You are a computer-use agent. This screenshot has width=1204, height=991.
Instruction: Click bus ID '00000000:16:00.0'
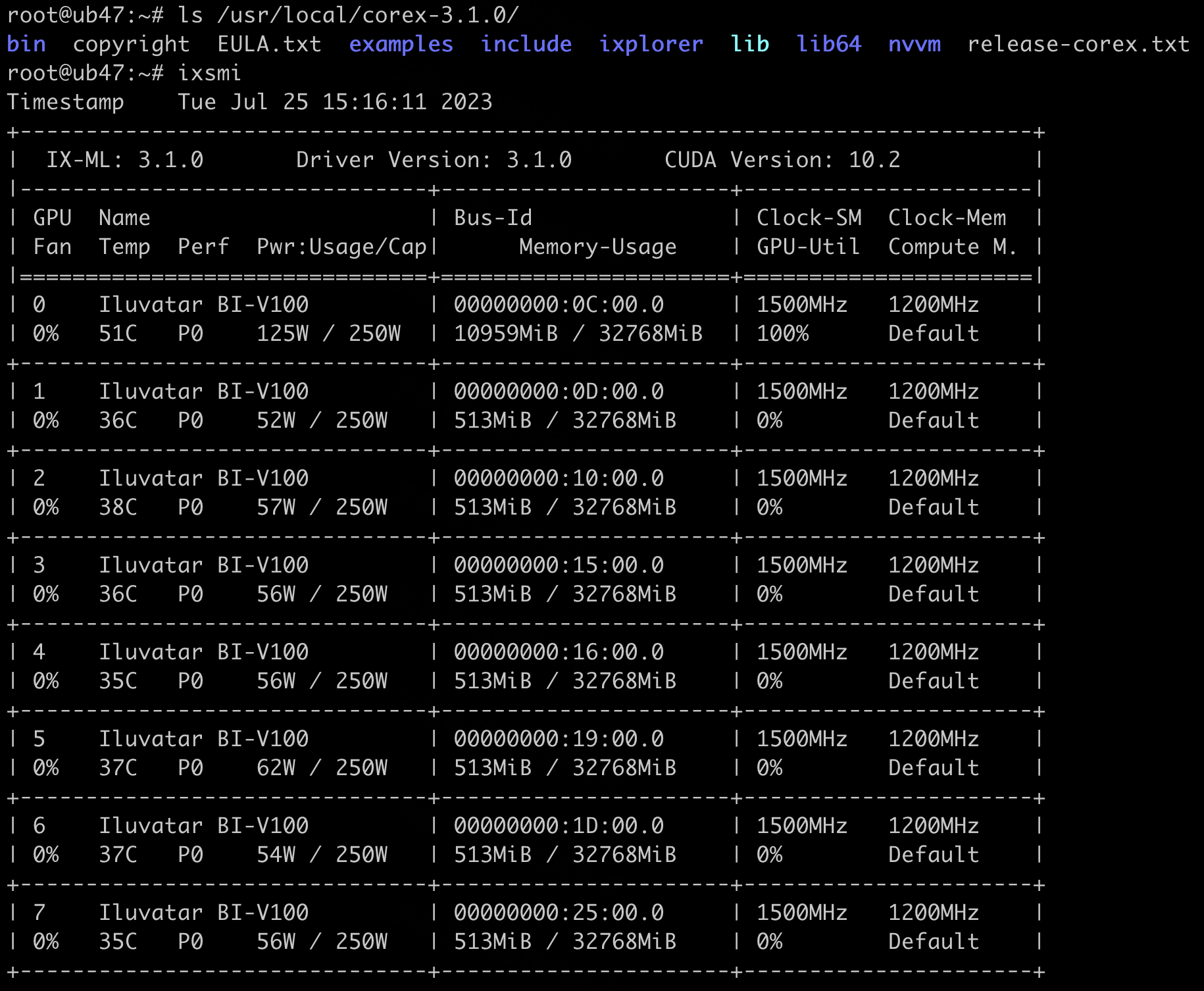pyautogui.click(x=559, y=652)
